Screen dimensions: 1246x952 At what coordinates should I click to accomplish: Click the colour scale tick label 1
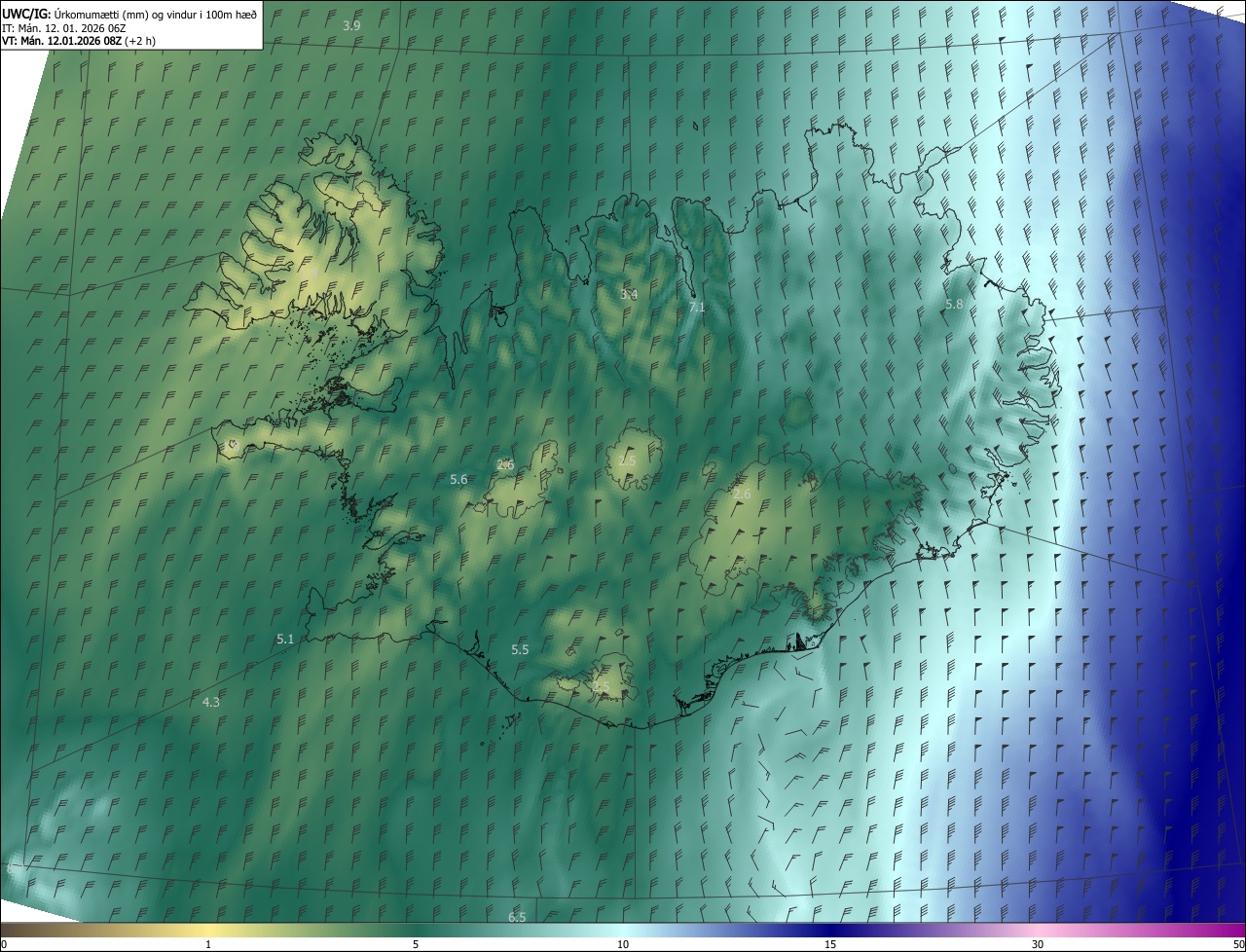[x=208, y=944]
